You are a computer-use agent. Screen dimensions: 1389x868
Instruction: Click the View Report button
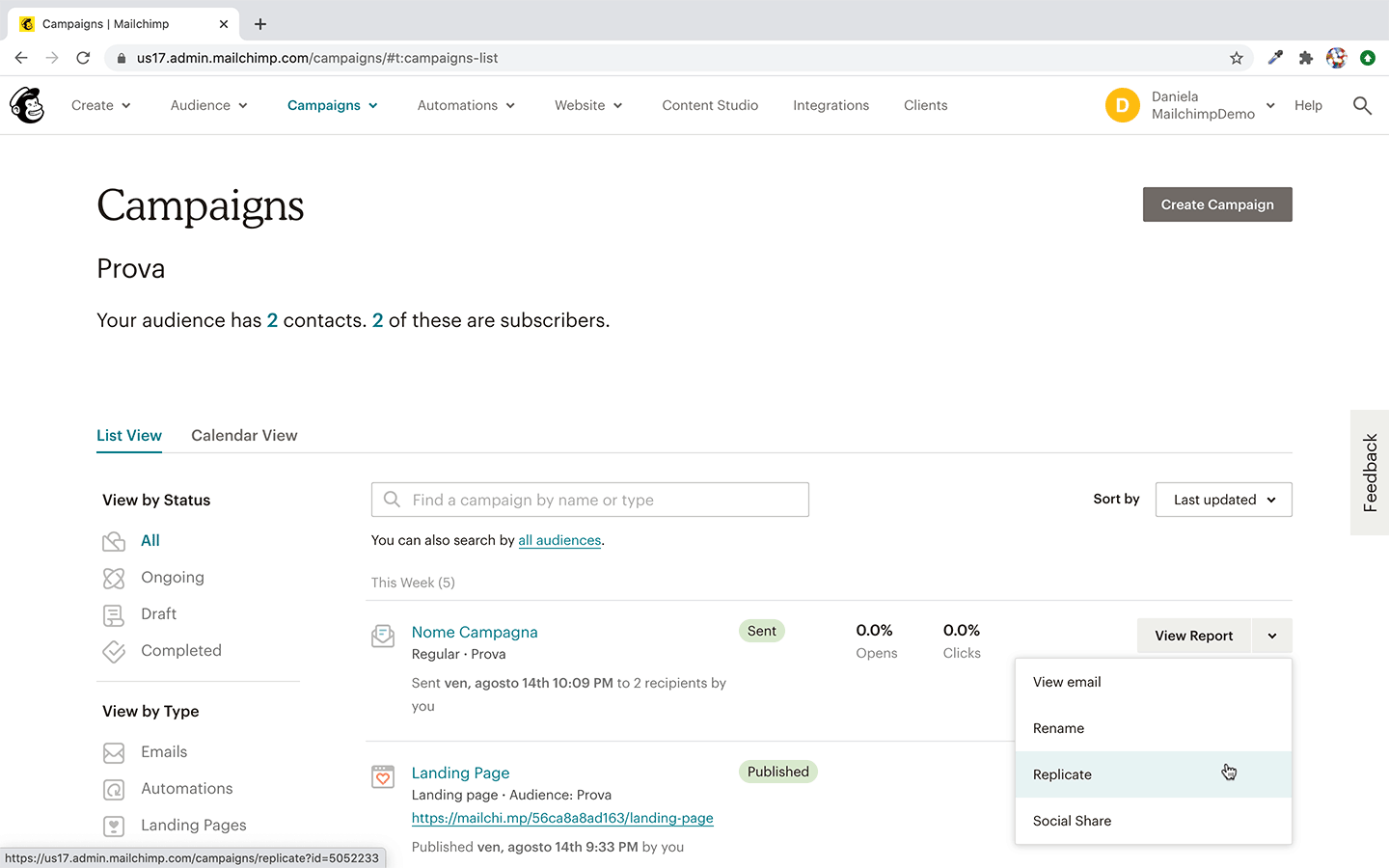point(1194,636)
